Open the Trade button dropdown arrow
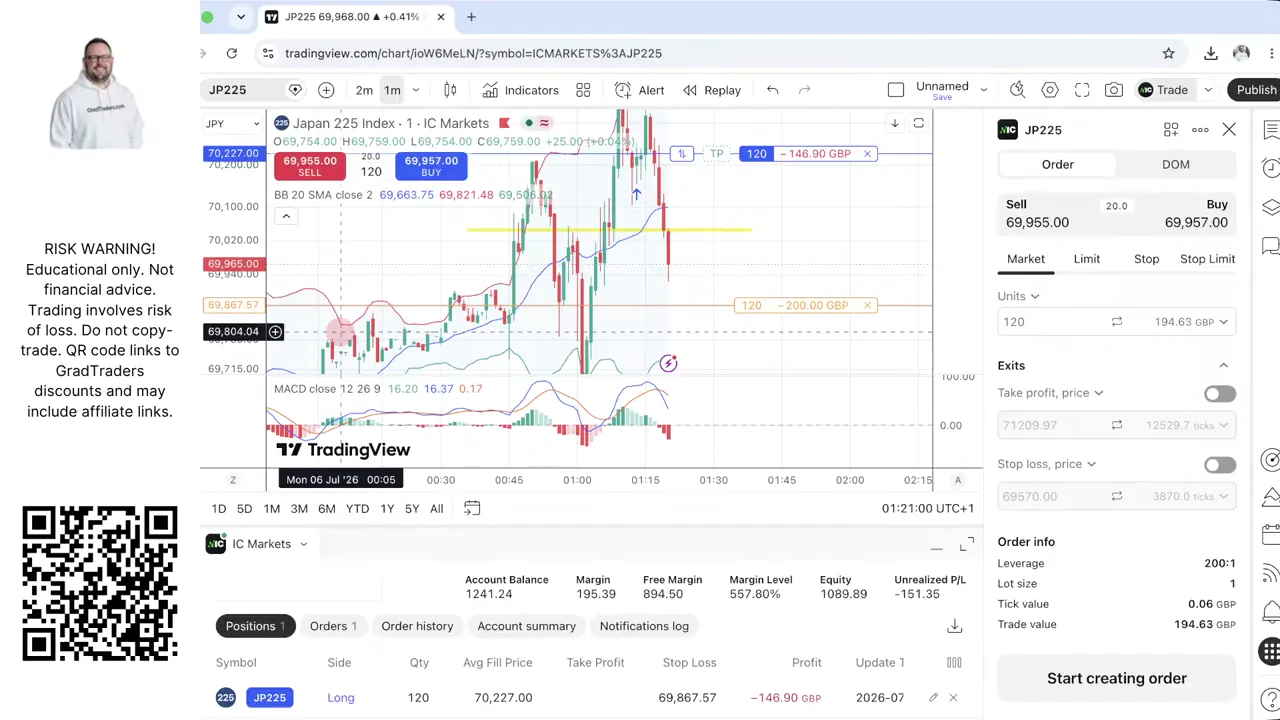The height and width of the screenshot is (720, 1280). coord(1208,90)
